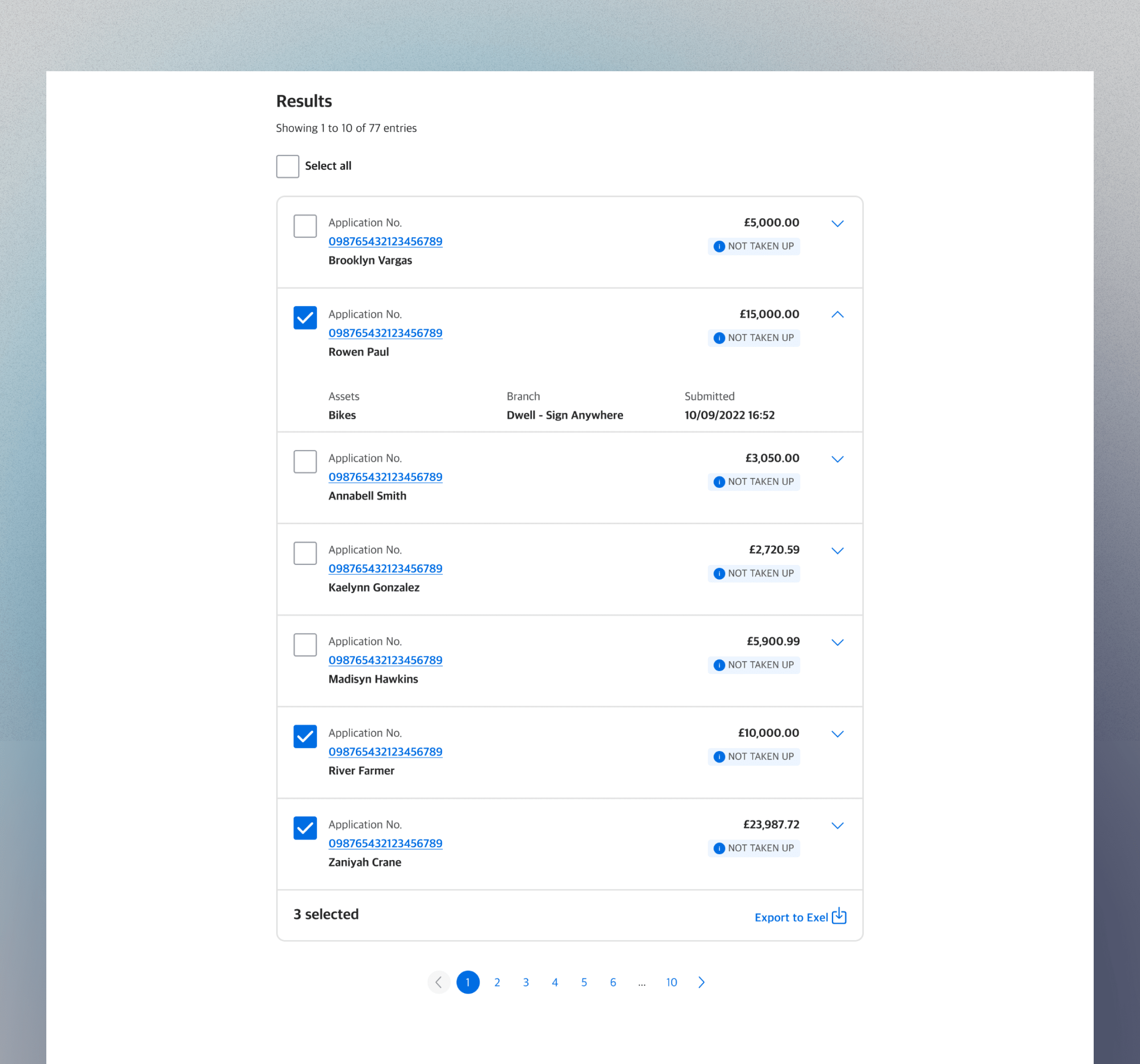The width and height of the screenshot is (1140, 1064).
Task: Click info icon on £5,000.00 status badge
Action: click(x=719, y=247)
